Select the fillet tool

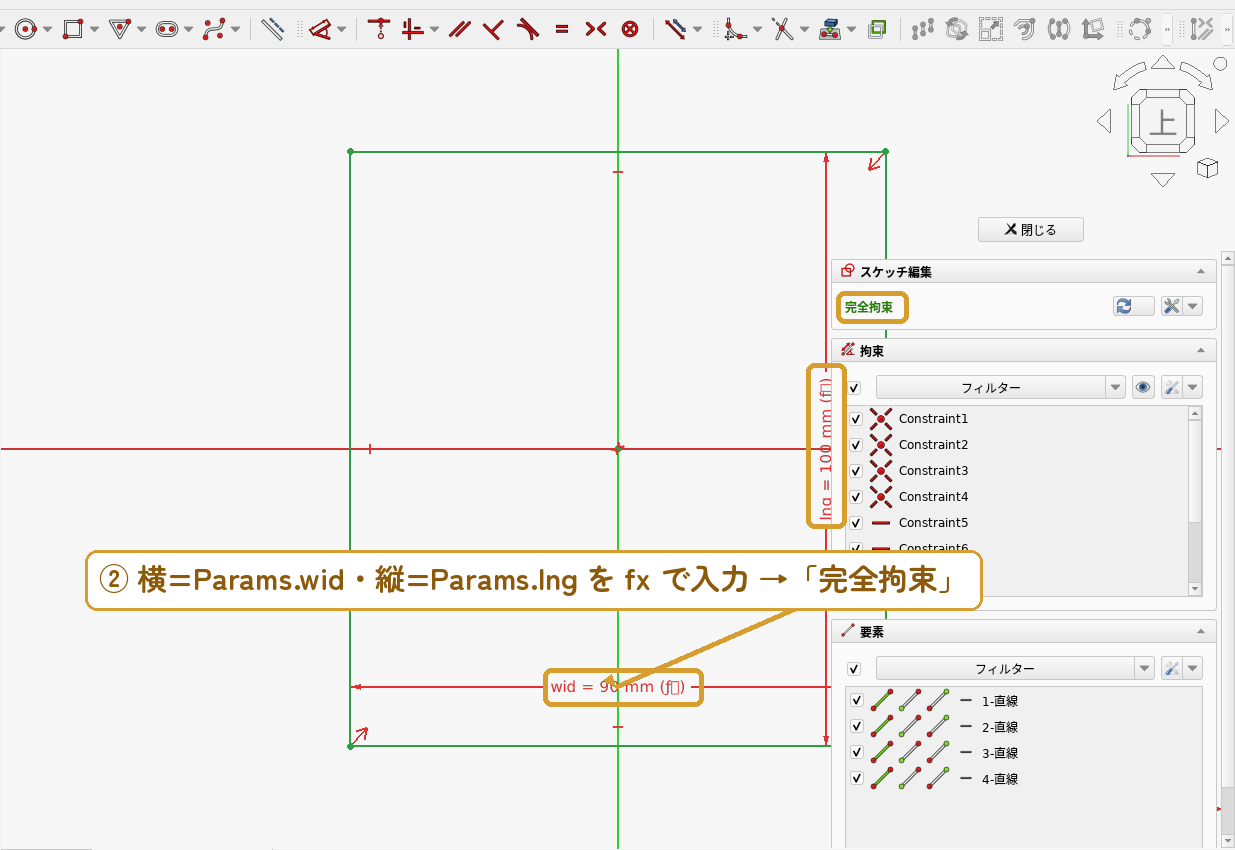coord(735,29)
